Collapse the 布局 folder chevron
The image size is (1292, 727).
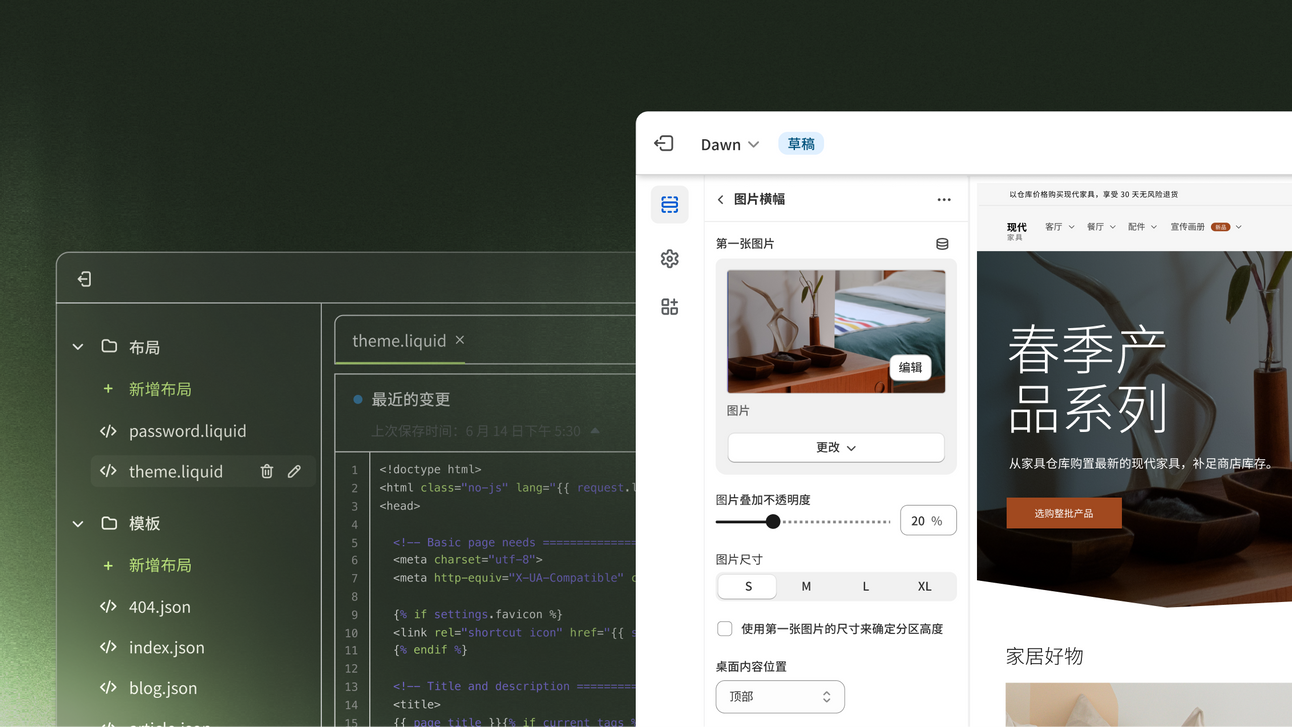(x=78, y=347)
